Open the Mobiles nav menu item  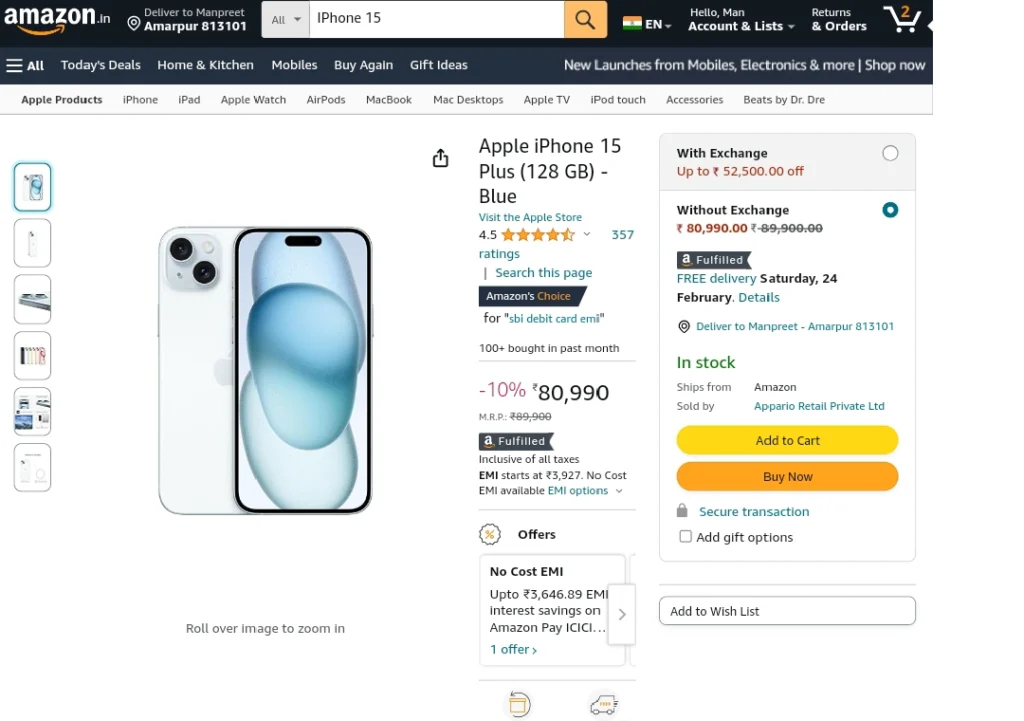coord(295,65)
